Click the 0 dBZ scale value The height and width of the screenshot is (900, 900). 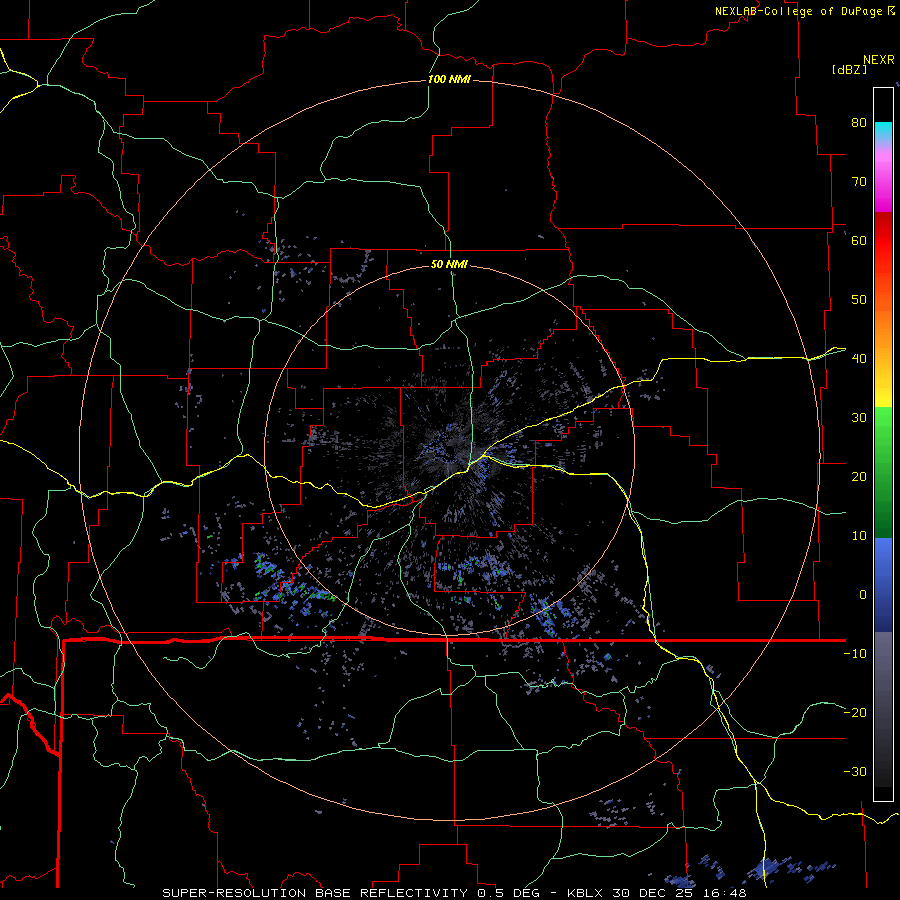click(863, 595)
